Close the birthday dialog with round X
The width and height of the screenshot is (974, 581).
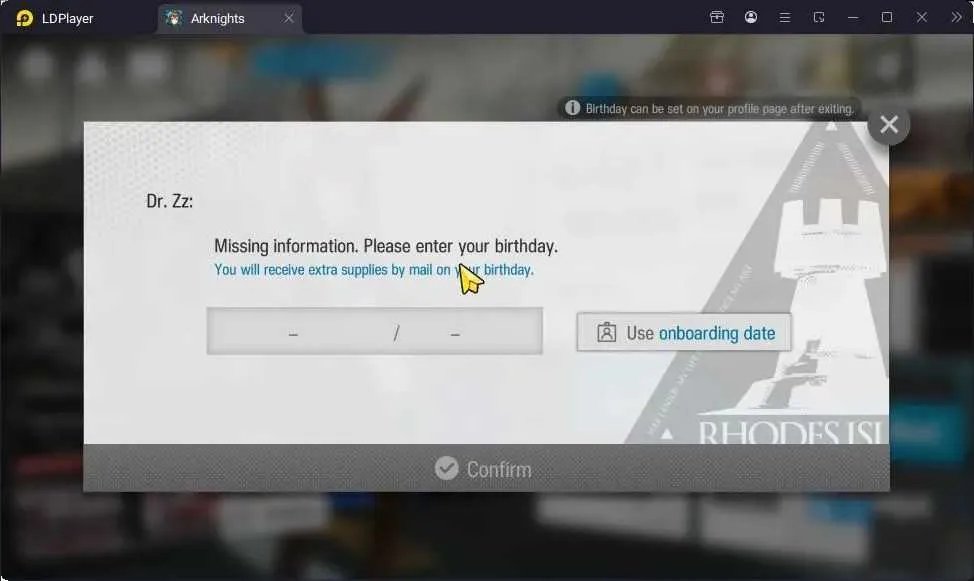pyautogui.click(x=889, y=124)
